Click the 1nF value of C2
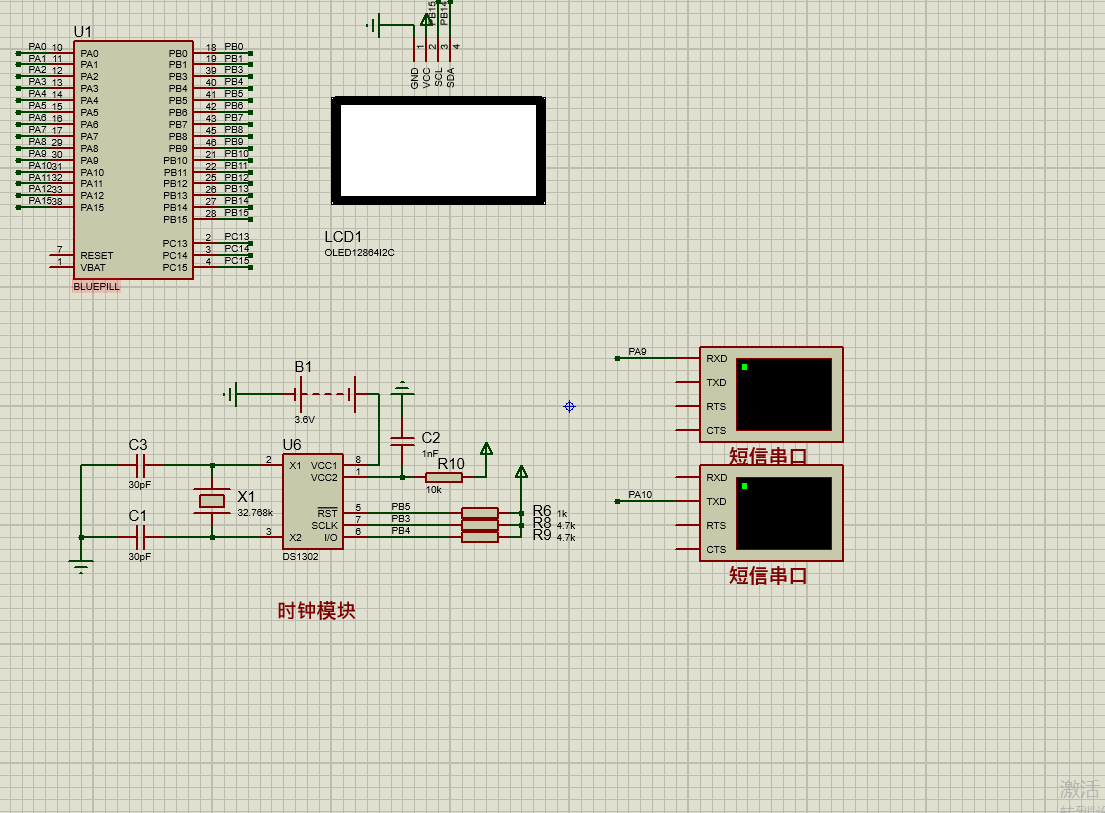Viewport: 1105px width, 813px height. click(x=430, y=454)
